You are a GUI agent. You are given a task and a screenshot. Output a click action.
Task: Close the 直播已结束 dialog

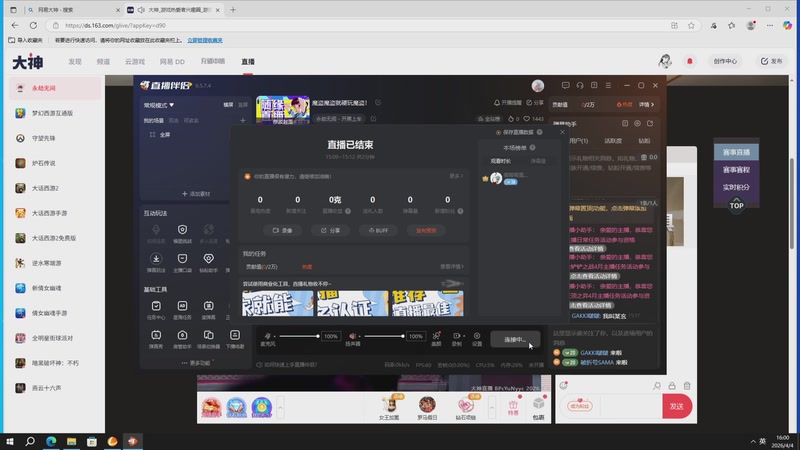click(x=562, y=132)
